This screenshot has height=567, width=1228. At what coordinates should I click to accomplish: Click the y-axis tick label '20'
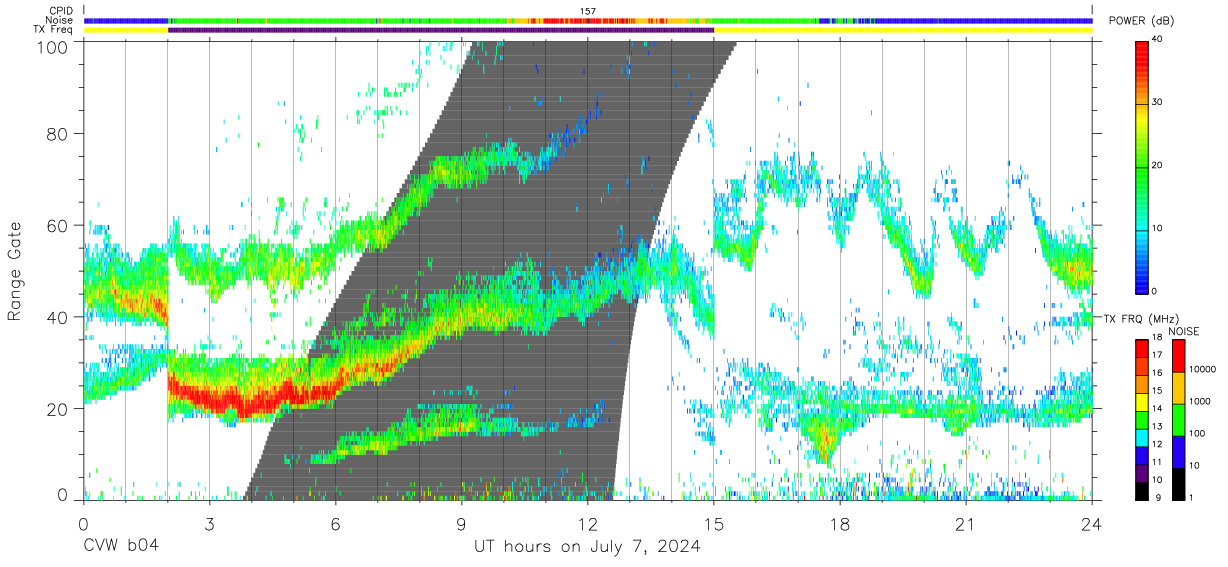58,409
